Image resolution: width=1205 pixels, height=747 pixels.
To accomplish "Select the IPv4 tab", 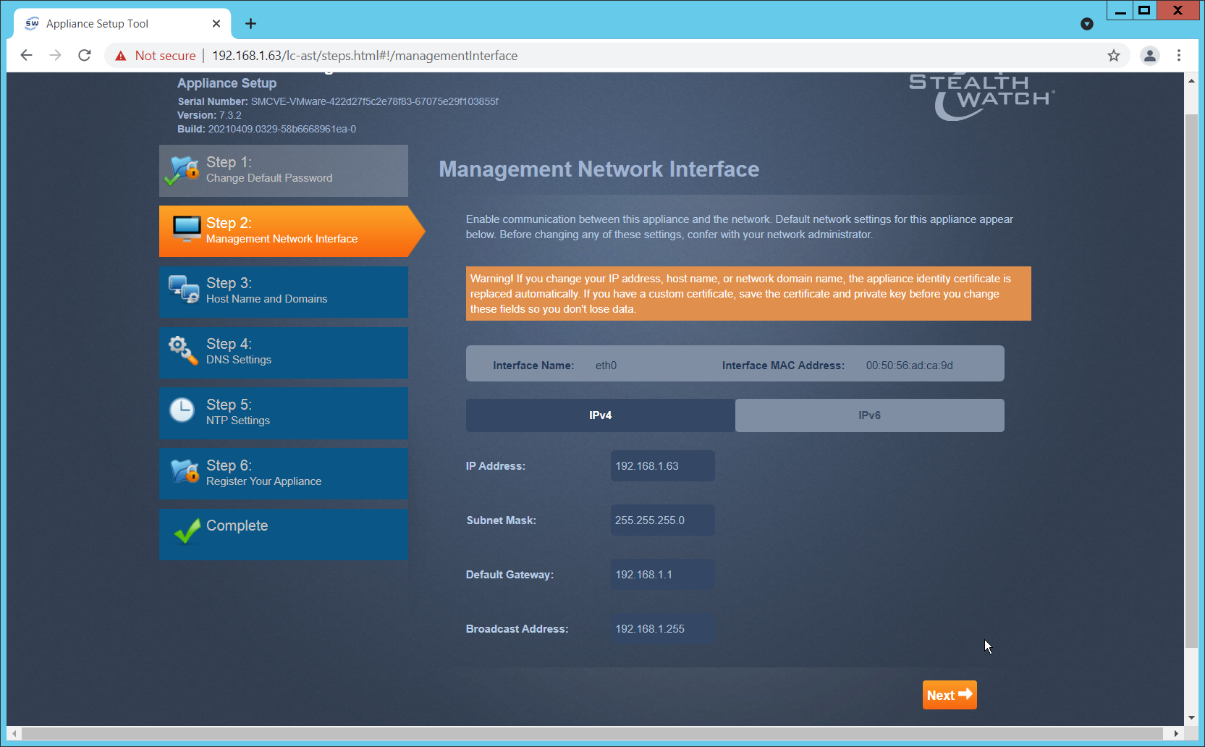I will (599, 415).
